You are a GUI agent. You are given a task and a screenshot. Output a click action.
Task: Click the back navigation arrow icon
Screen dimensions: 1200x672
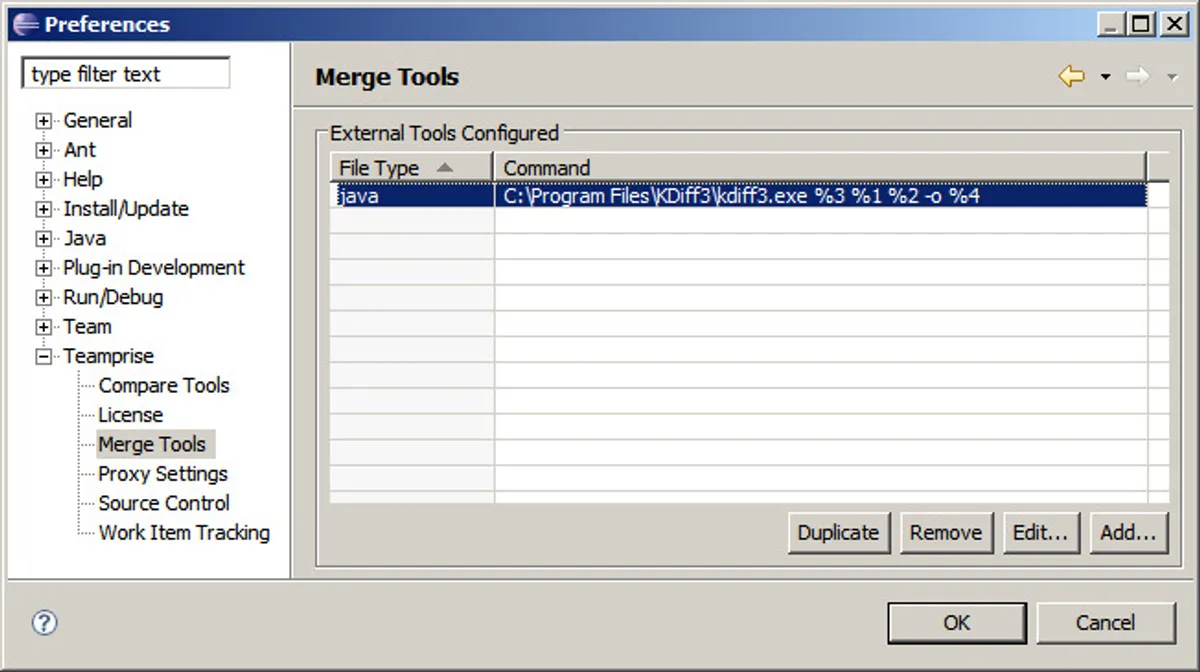coord(1072,77)
